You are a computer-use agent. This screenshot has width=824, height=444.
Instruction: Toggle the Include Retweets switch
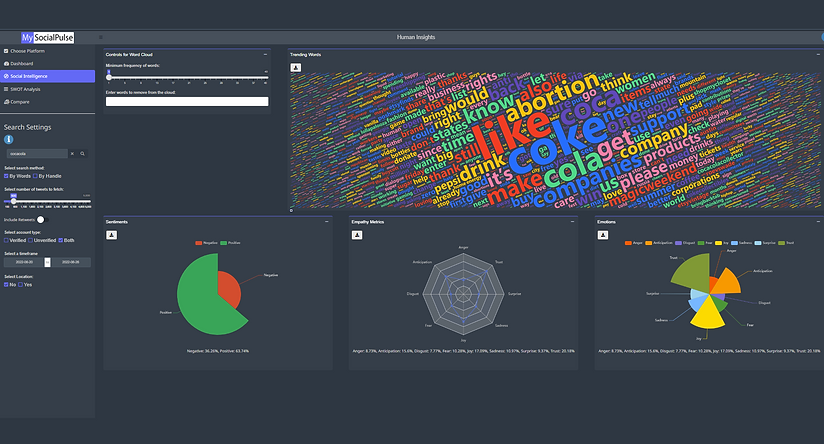pyautogui.click(x=42, y=220)
